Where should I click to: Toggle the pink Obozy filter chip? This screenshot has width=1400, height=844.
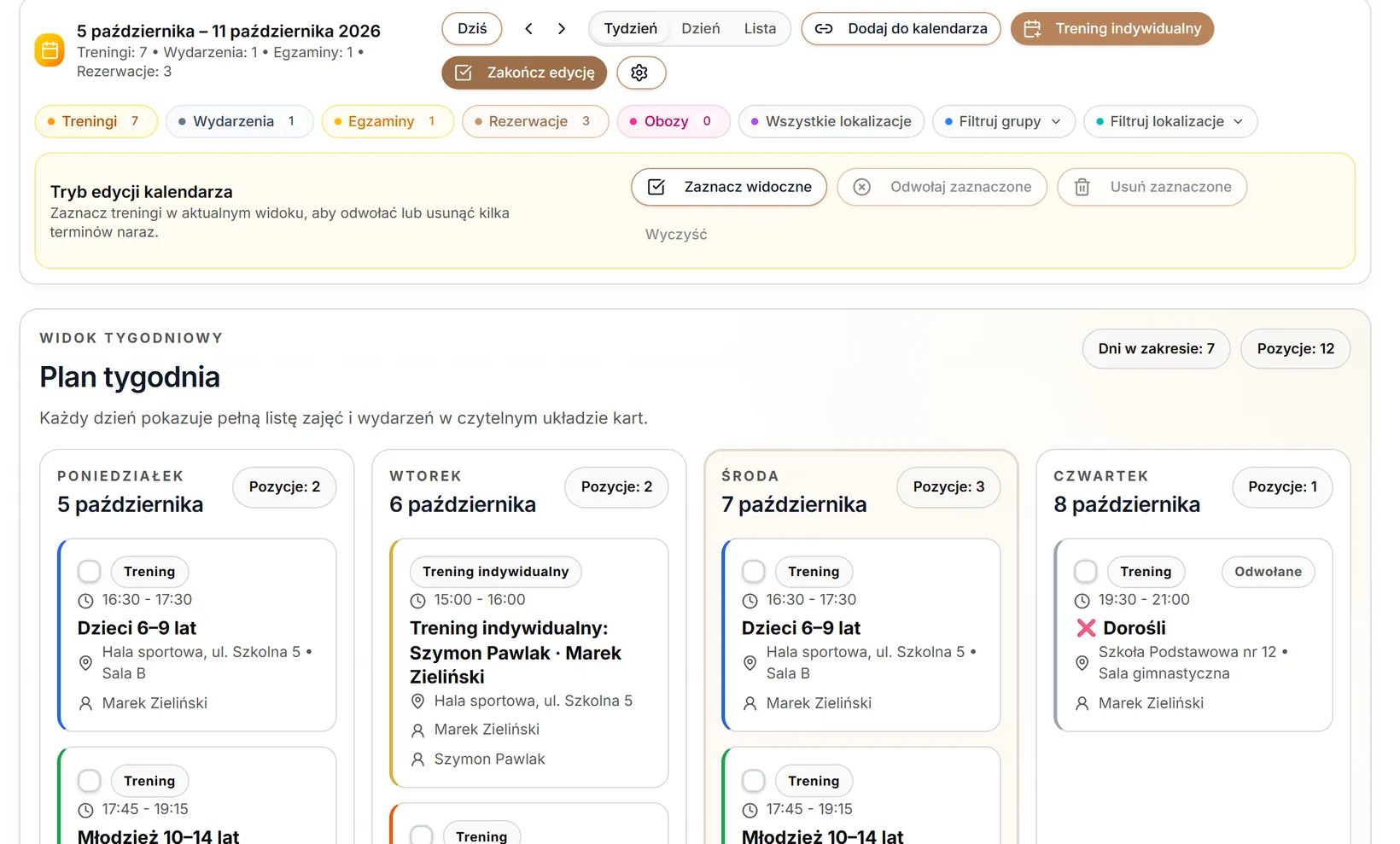tap(674, 121)
